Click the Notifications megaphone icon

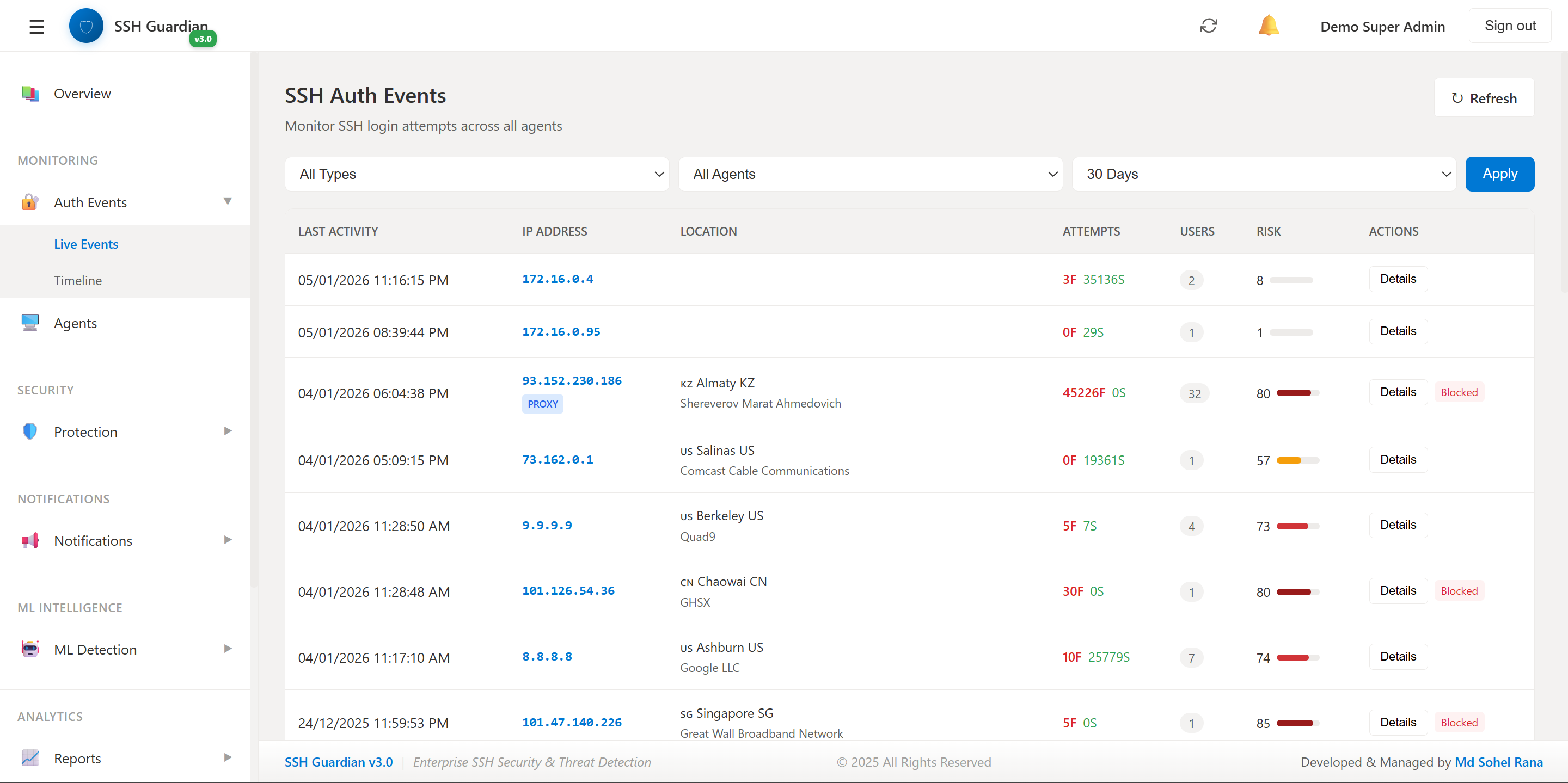[29, 540]
